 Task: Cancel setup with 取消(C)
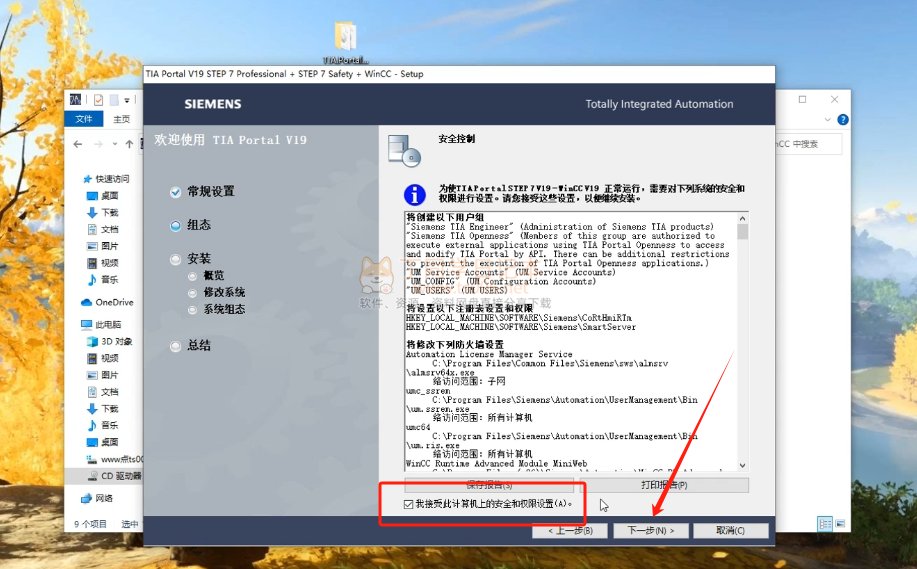(x=730, y=530)
